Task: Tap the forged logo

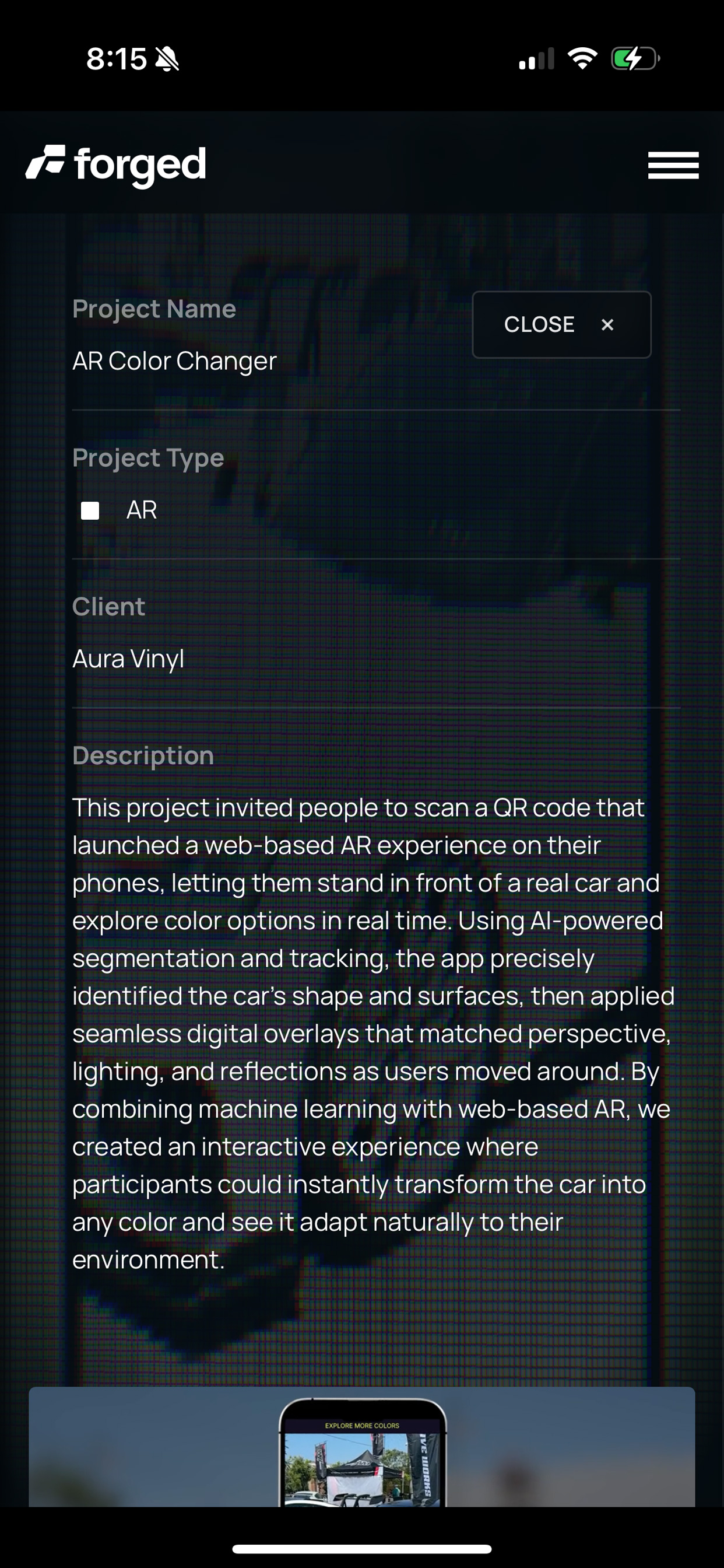Action: coord(115,166)
